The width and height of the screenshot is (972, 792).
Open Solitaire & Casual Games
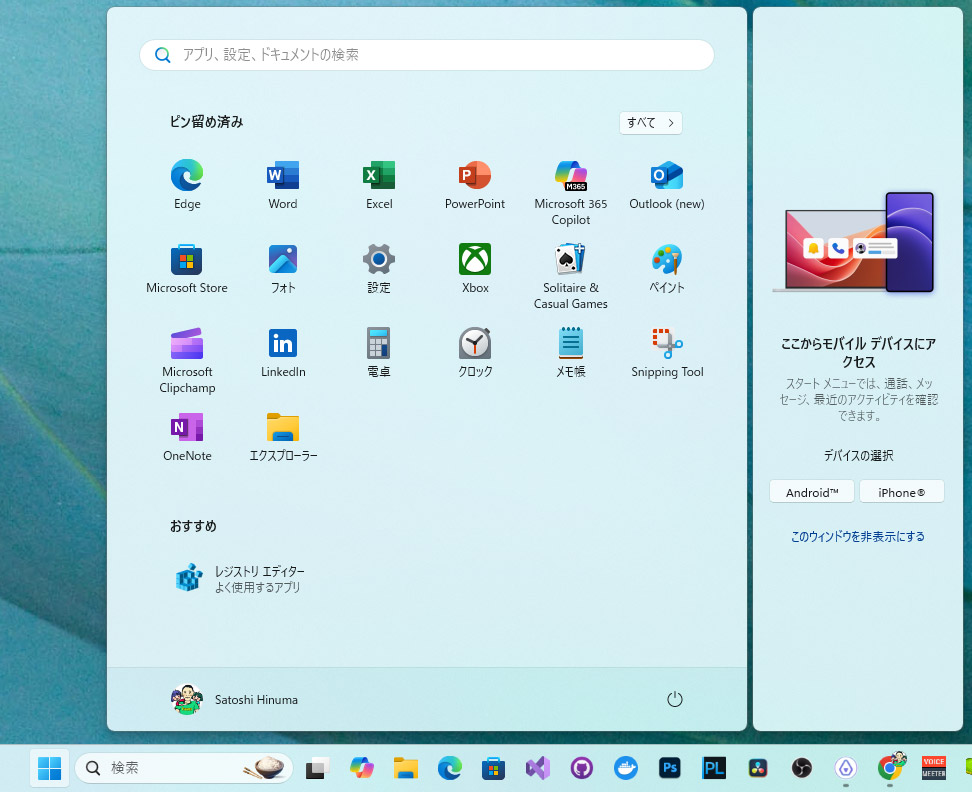coord(571,276)
